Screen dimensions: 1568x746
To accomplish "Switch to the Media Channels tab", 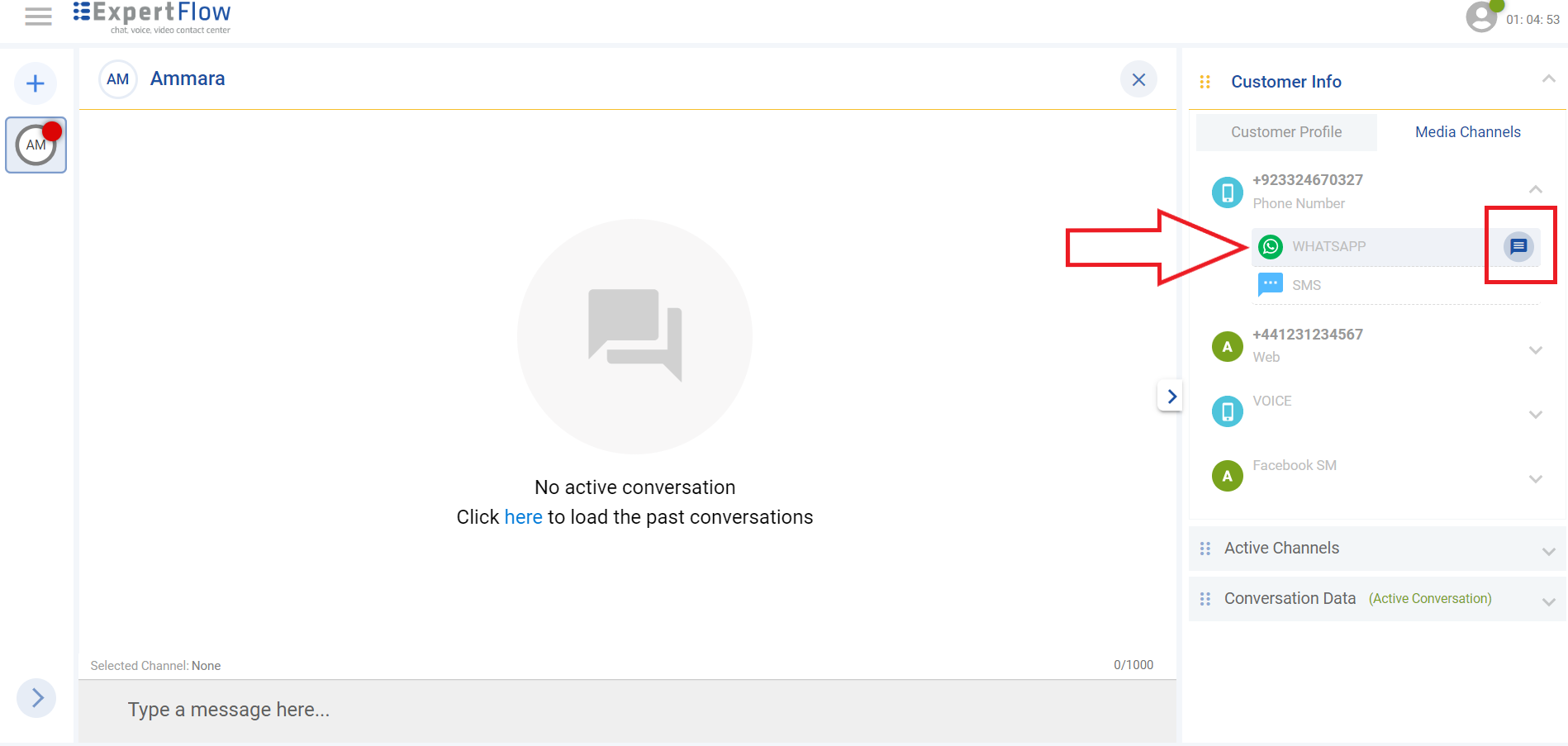I will coord(1467,132).
